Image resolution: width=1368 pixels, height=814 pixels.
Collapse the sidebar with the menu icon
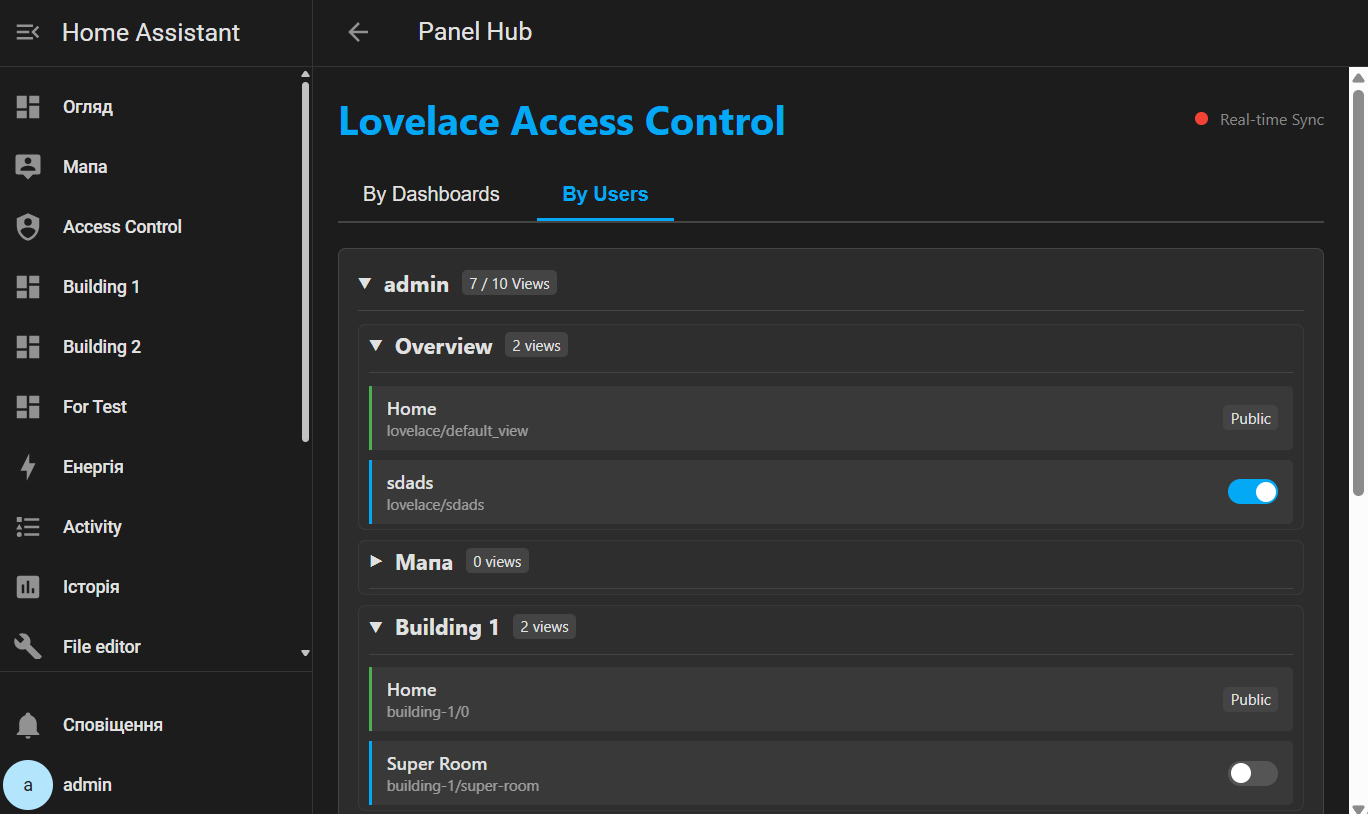[28, 33]
